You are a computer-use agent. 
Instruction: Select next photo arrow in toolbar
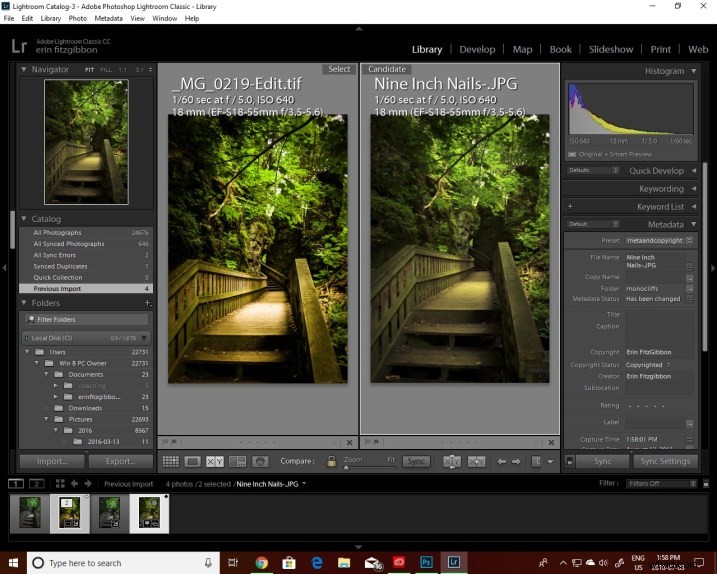(516, 461)
